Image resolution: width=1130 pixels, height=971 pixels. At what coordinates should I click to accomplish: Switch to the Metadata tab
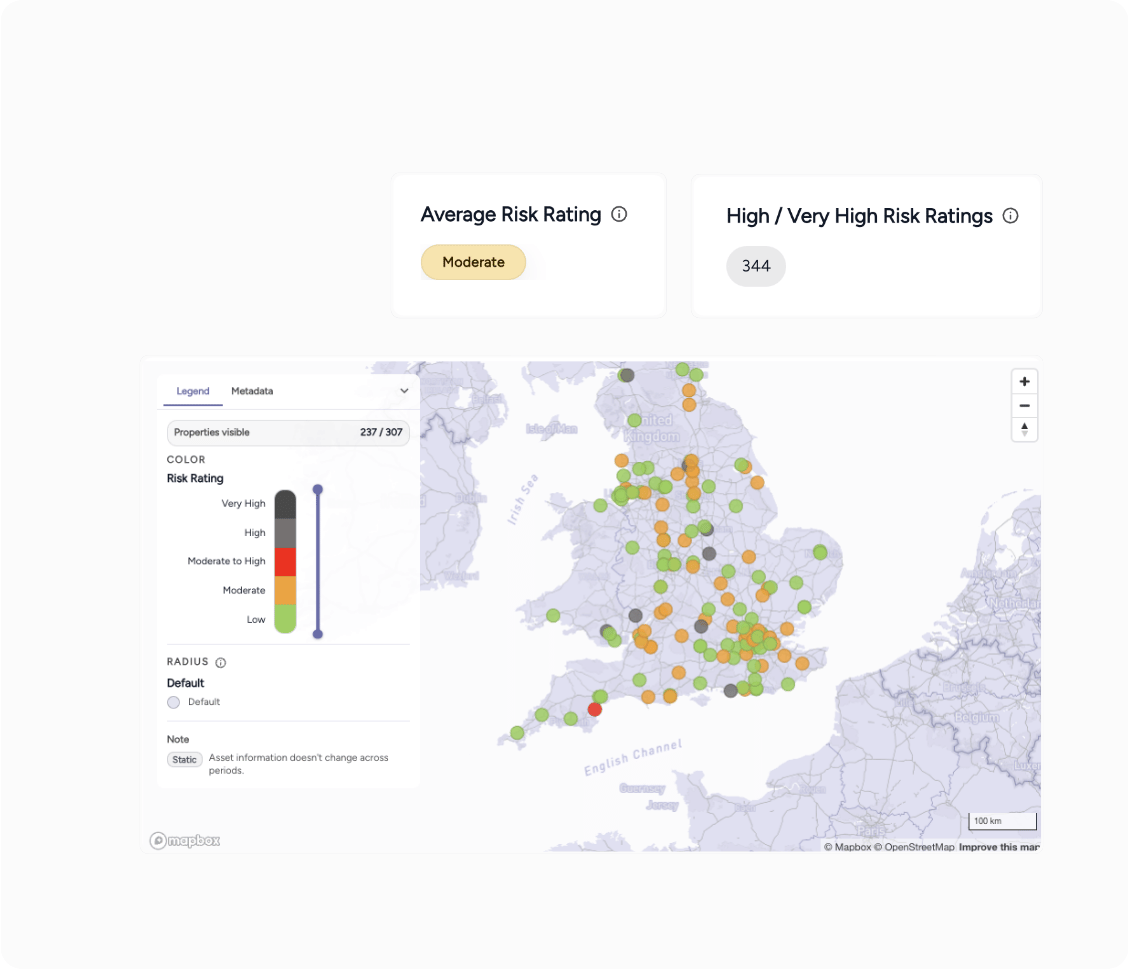click(x=252, y=391)
